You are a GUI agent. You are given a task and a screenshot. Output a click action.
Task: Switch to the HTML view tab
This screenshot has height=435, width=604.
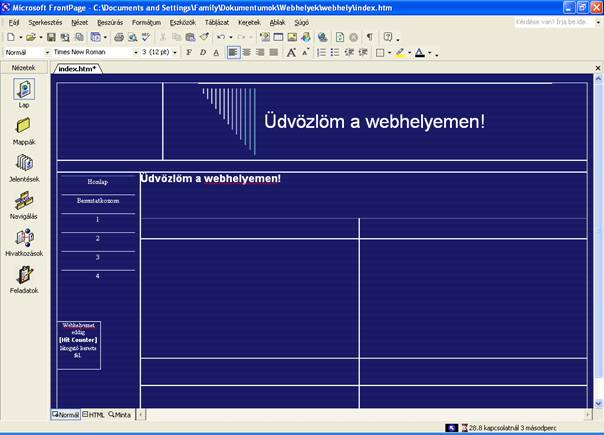(x=94, y=414)
